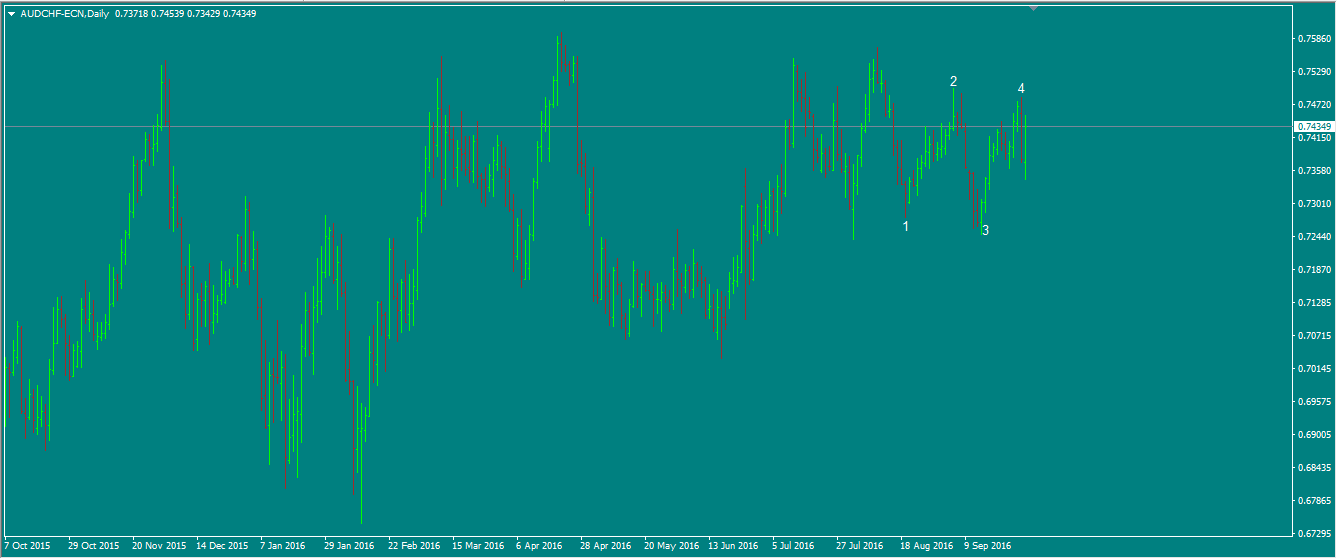
Task: Click the 20 Nov 2015 date label
Action: tap(159, 547)
